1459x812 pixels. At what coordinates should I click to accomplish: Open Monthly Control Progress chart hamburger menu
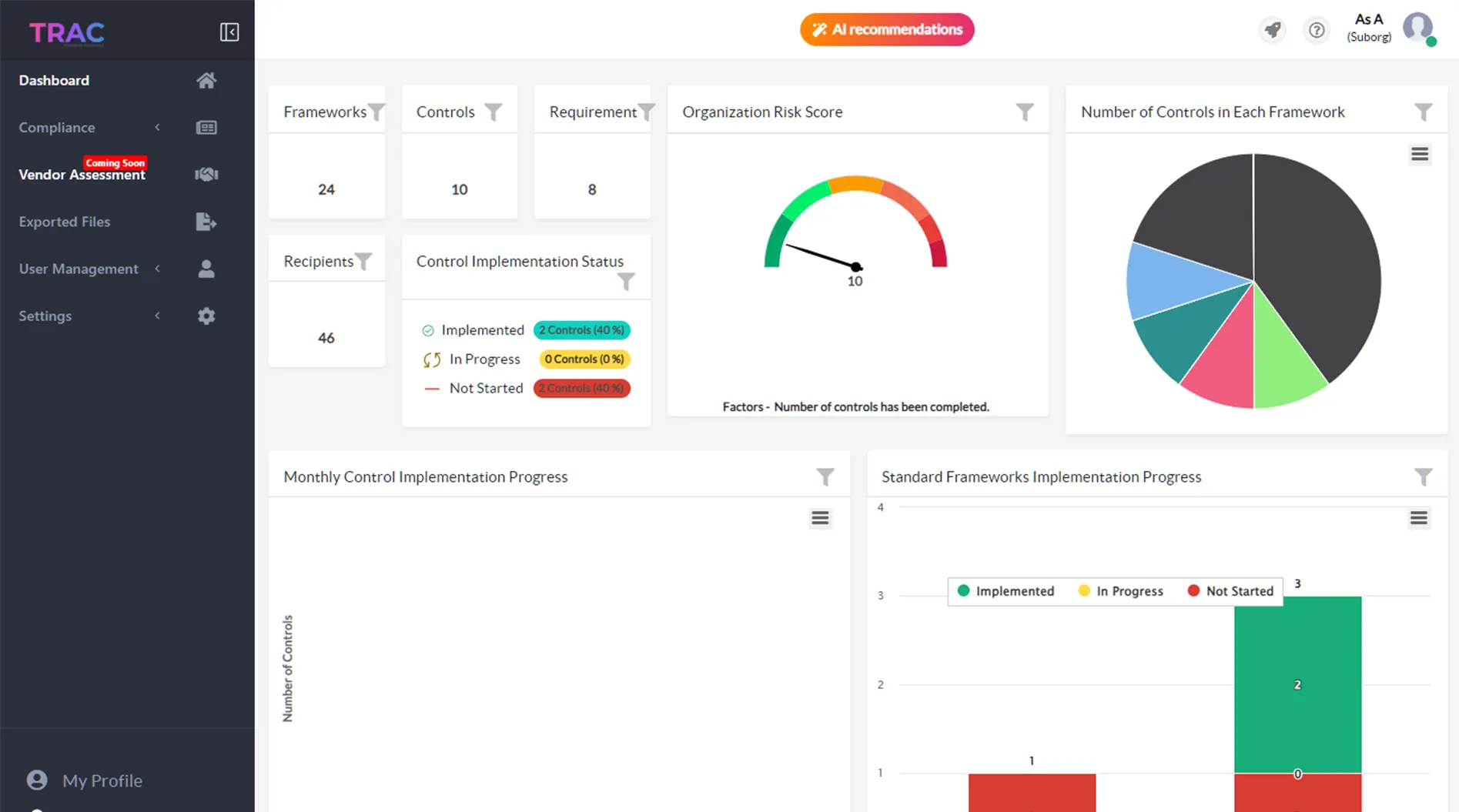pyautogui.click(x=820, y=518)
